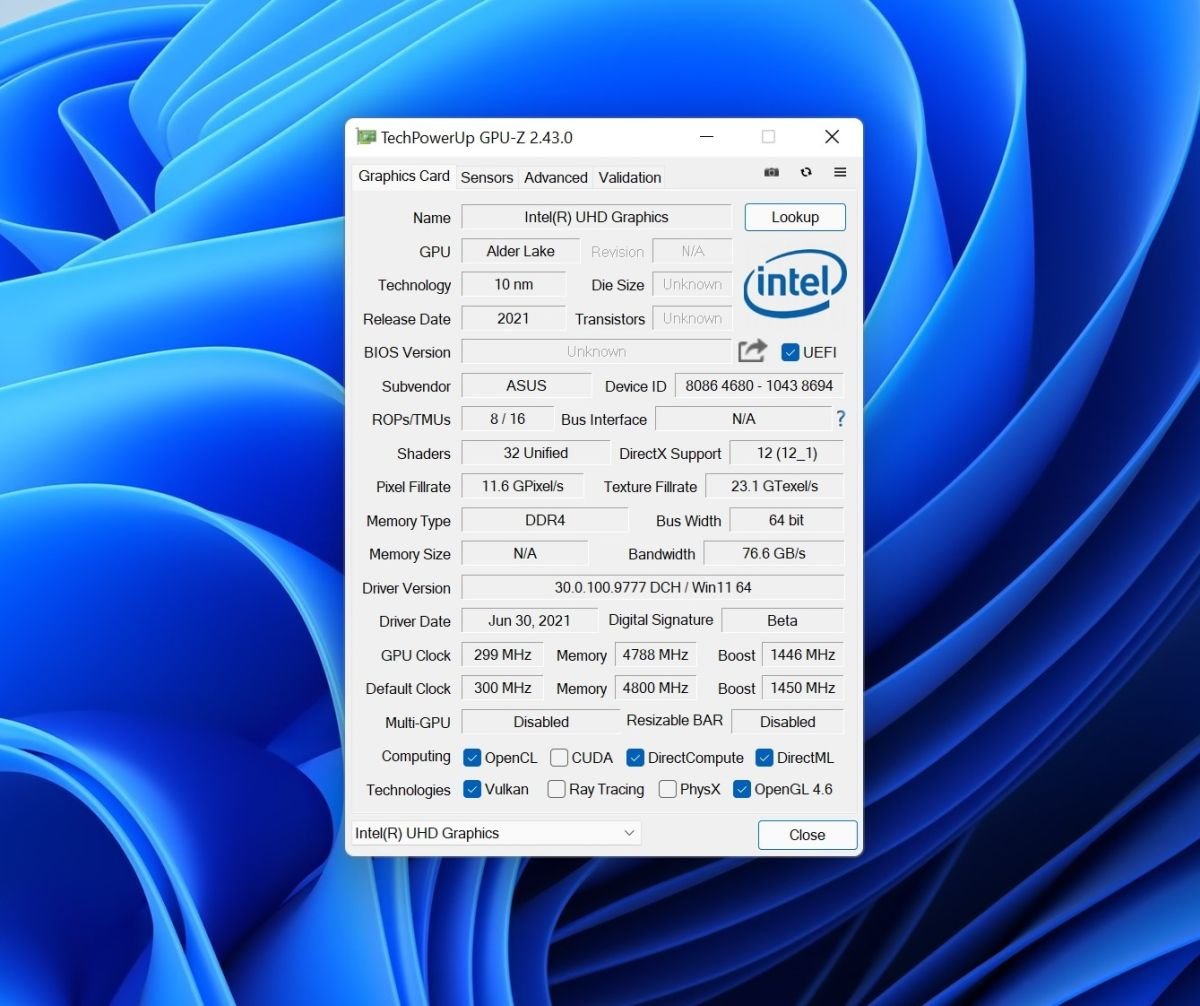Click the Device ID value field

(x=759, y=386)
